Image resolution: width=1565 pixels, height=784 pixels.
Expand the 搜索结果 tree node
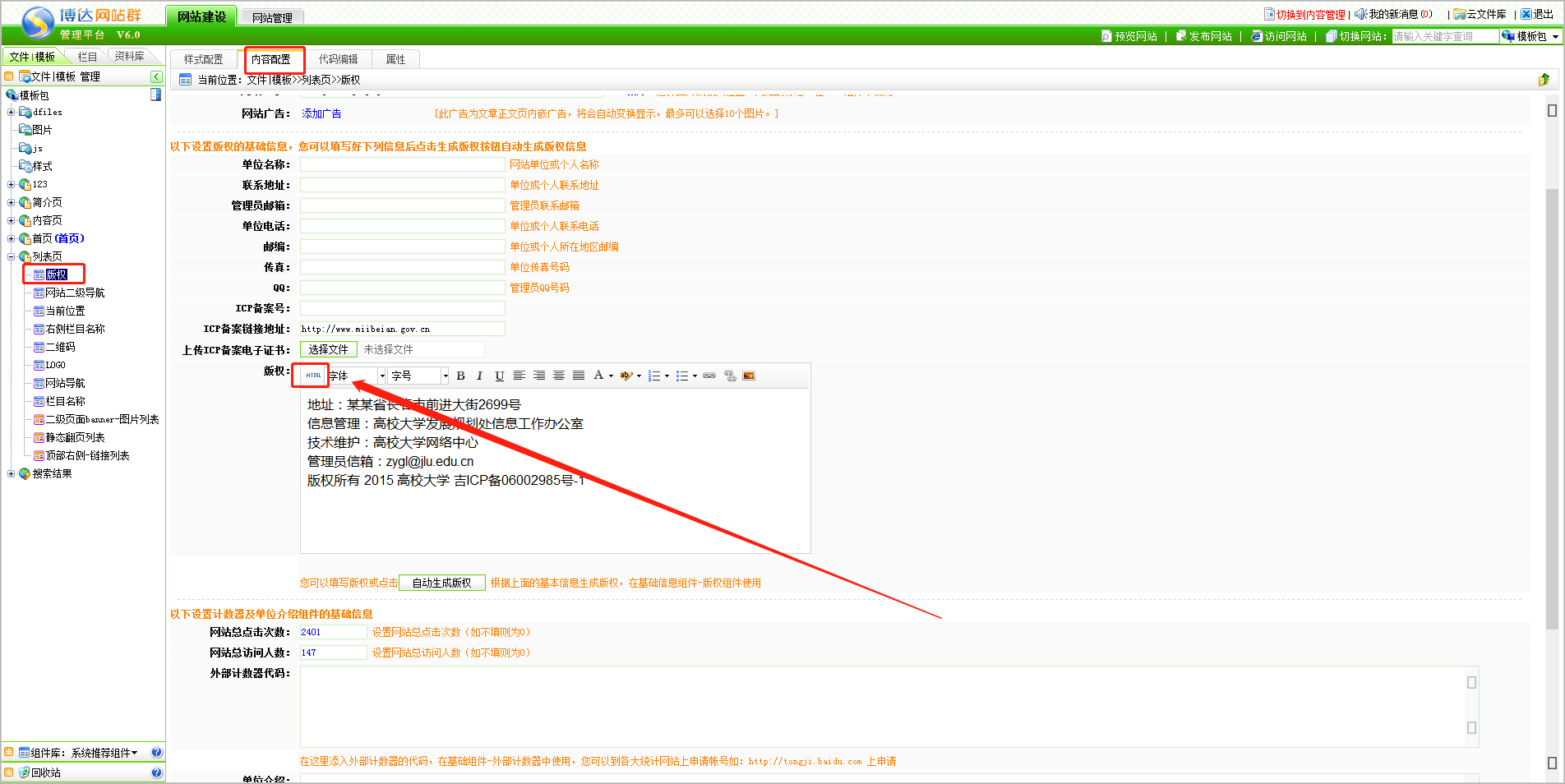(12, 473)
